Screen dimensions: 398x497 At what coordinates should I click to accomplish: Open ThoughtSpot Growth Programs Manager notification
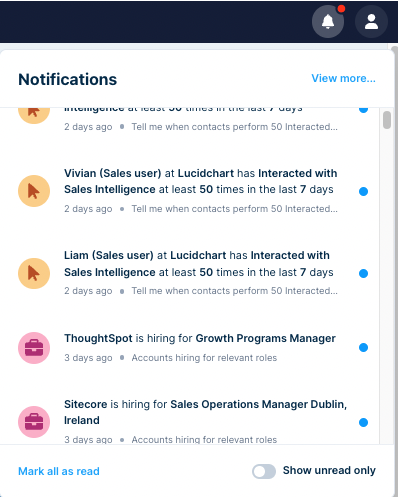pyautogui.click(x=200, y=338)
